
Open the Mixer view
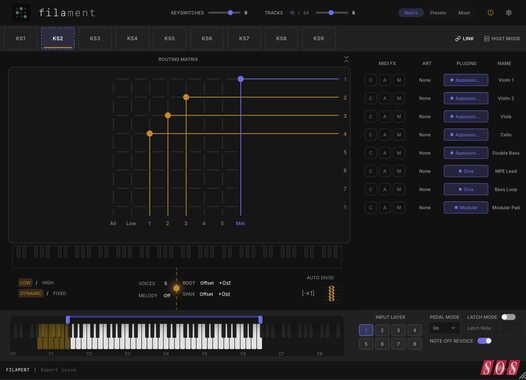(x=464, y=13)
